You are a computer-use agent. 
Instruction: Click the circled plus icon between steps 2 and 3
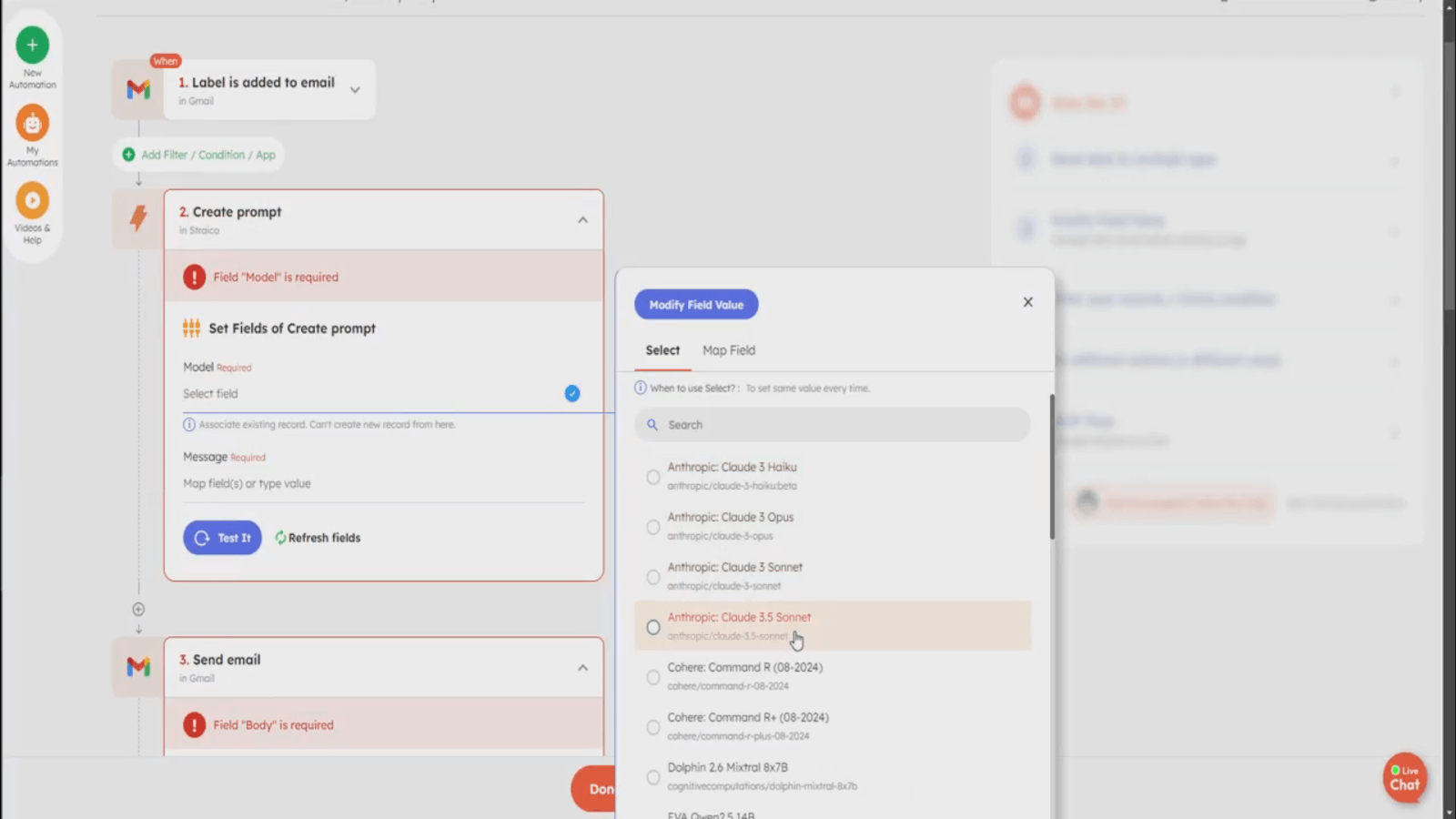[x=138, y=609]
